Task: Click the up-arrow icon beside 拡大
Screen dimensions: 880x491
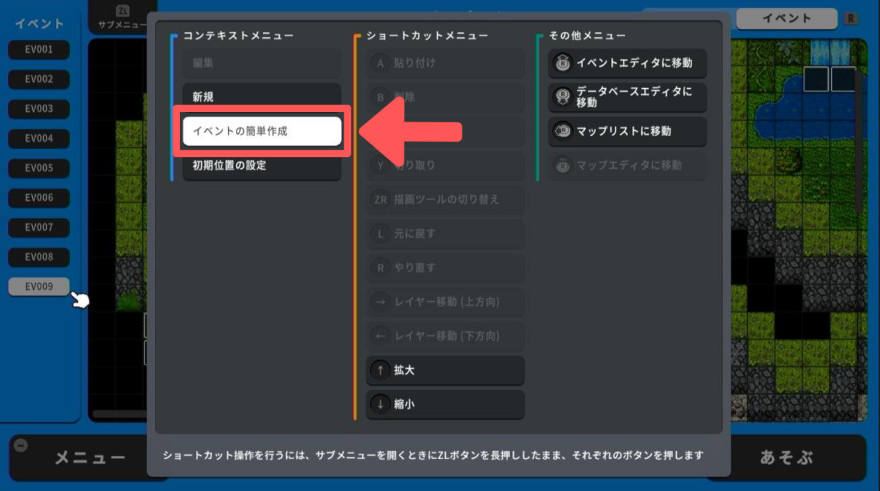Action: click(x=381, y=370)
